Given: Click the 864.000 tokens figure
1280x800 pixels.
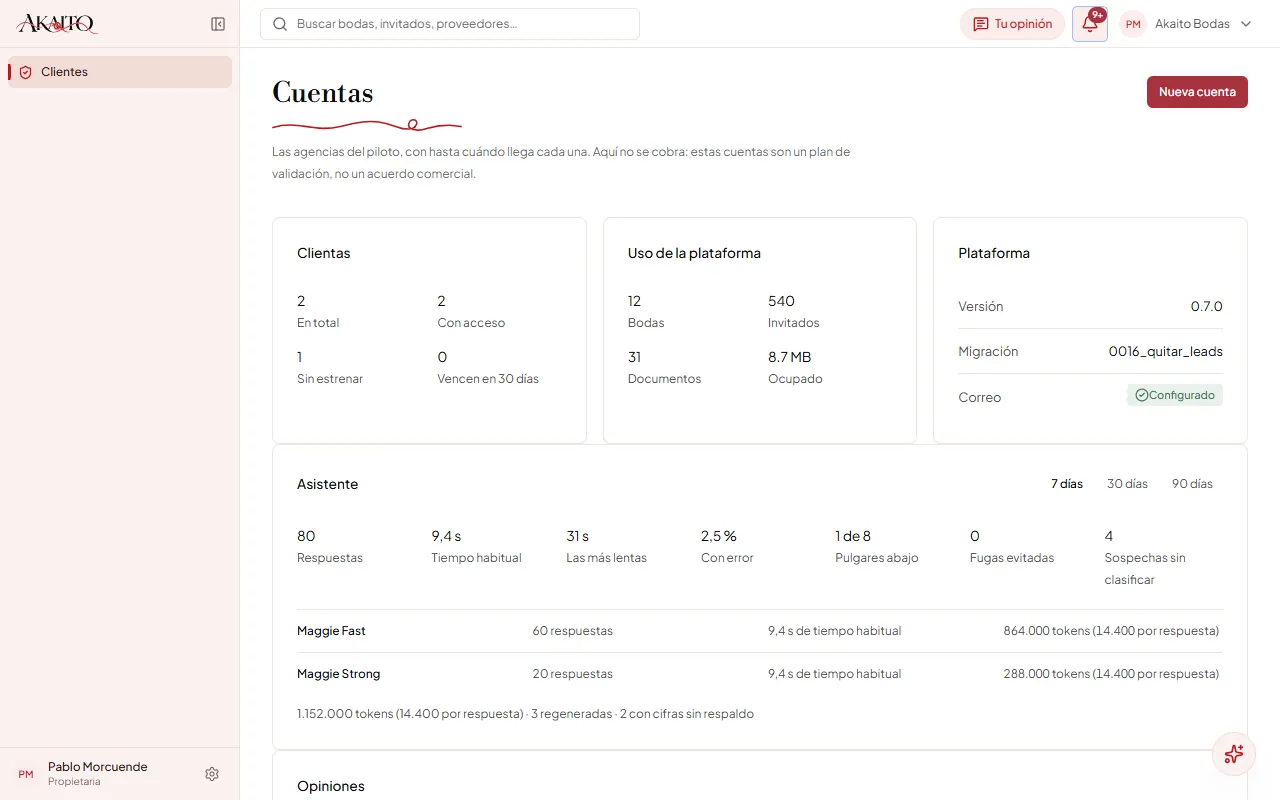Looking at the screenshot, I should (1111, 631).
